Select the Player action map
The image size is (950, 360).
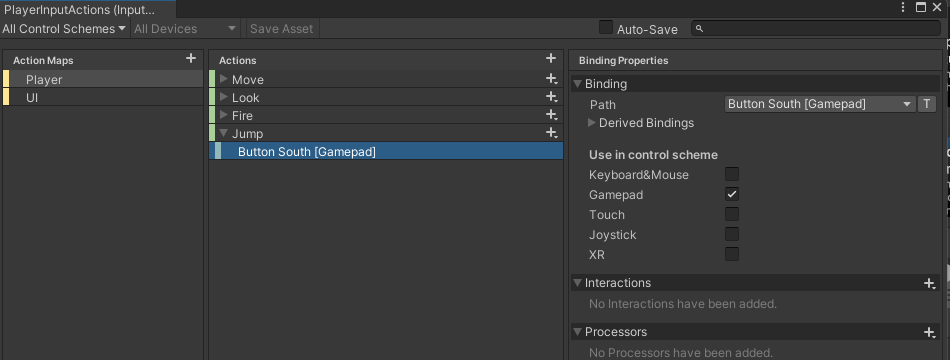click(103, 79)
